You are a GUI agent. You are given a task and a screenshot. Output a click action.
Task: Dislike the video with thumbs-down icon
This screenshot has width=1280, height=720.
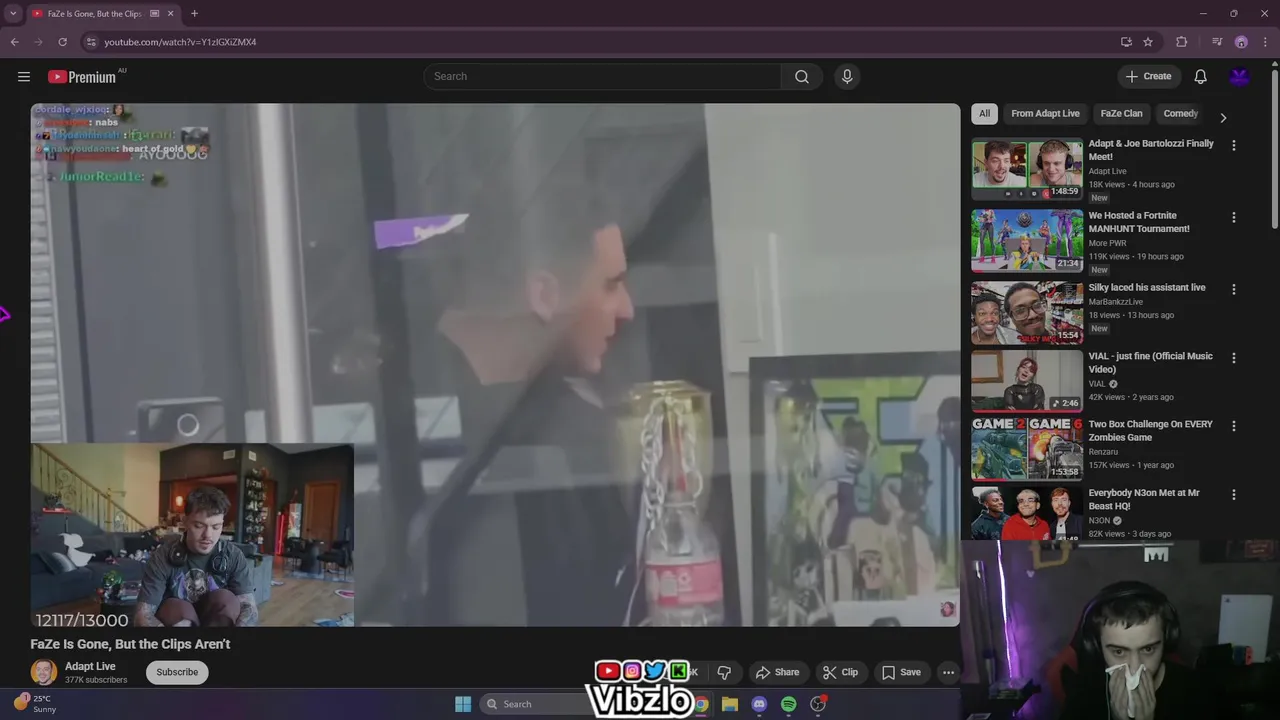tap(724, 672)
